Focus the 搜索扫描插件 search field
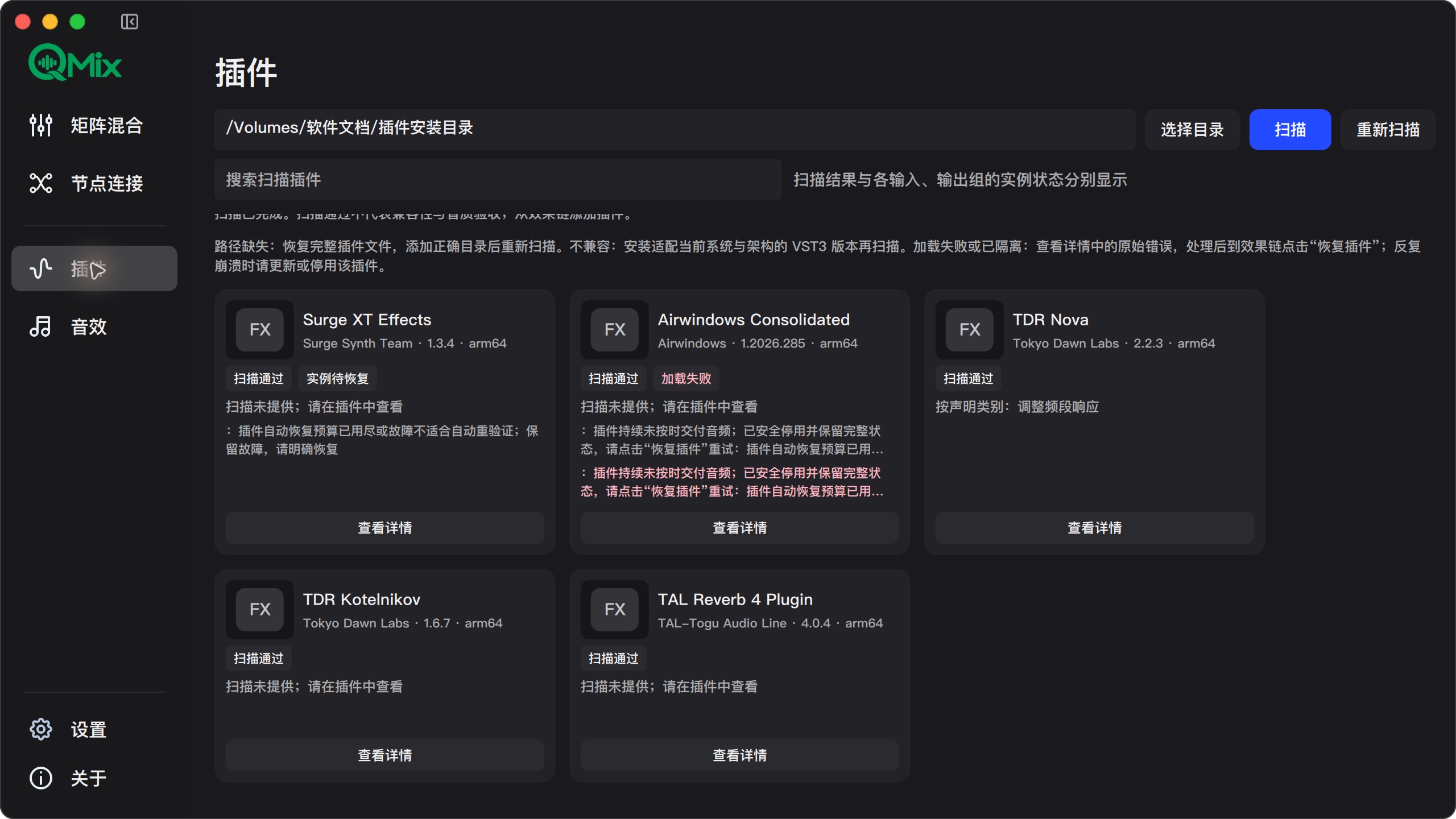 [498, 180]
